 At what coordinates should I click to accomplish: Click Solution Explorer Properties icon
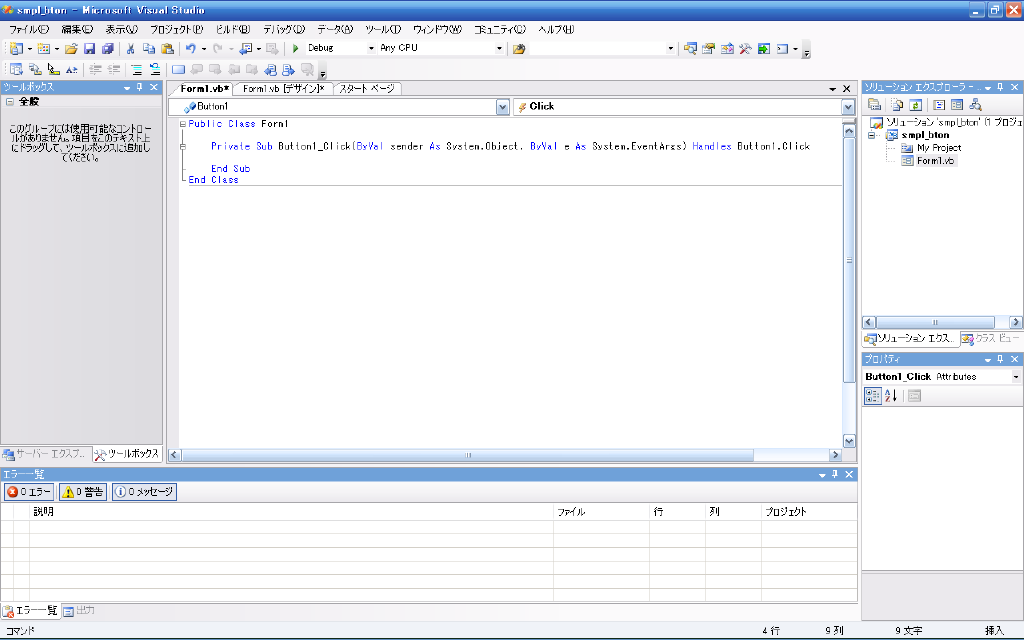click(874, 104)
